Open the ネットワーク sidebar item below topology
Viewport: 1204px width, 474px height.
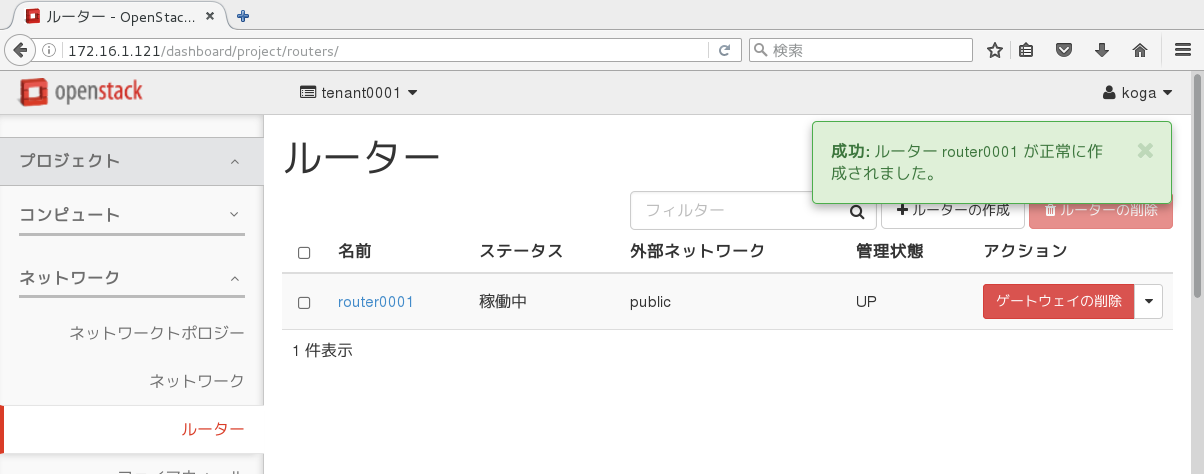[x=197, y=381]
